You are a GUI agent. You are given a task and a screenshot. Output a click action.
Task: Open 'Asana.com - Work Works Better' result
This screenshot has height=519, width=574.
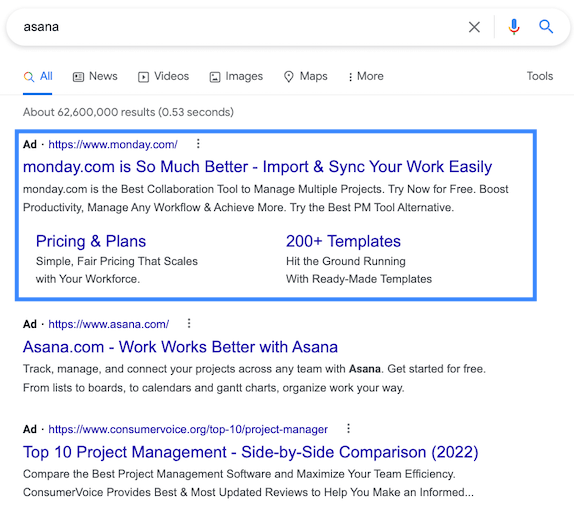(180, 347)
